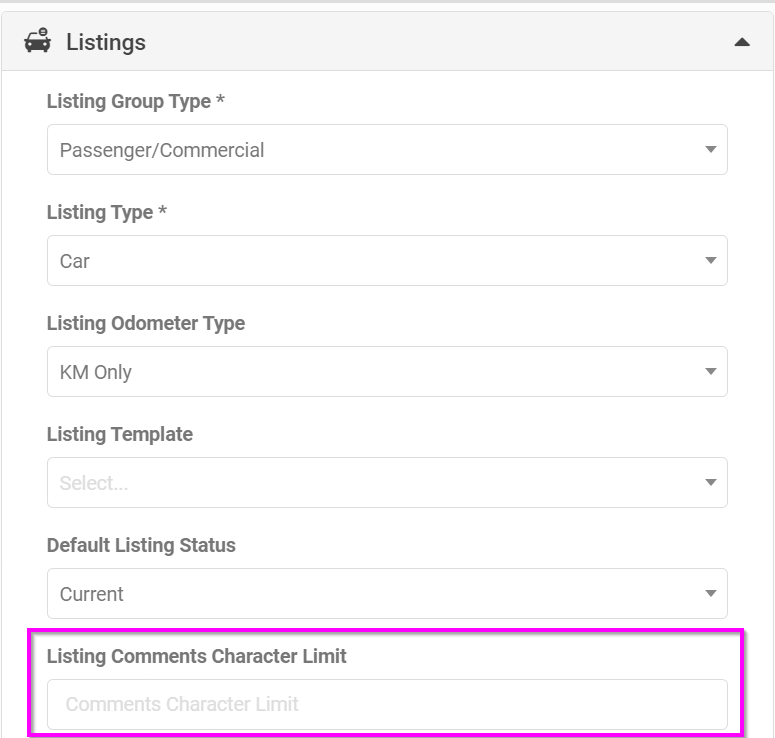
Task: Click the Listing Group Type label
Action: [135, 101]
